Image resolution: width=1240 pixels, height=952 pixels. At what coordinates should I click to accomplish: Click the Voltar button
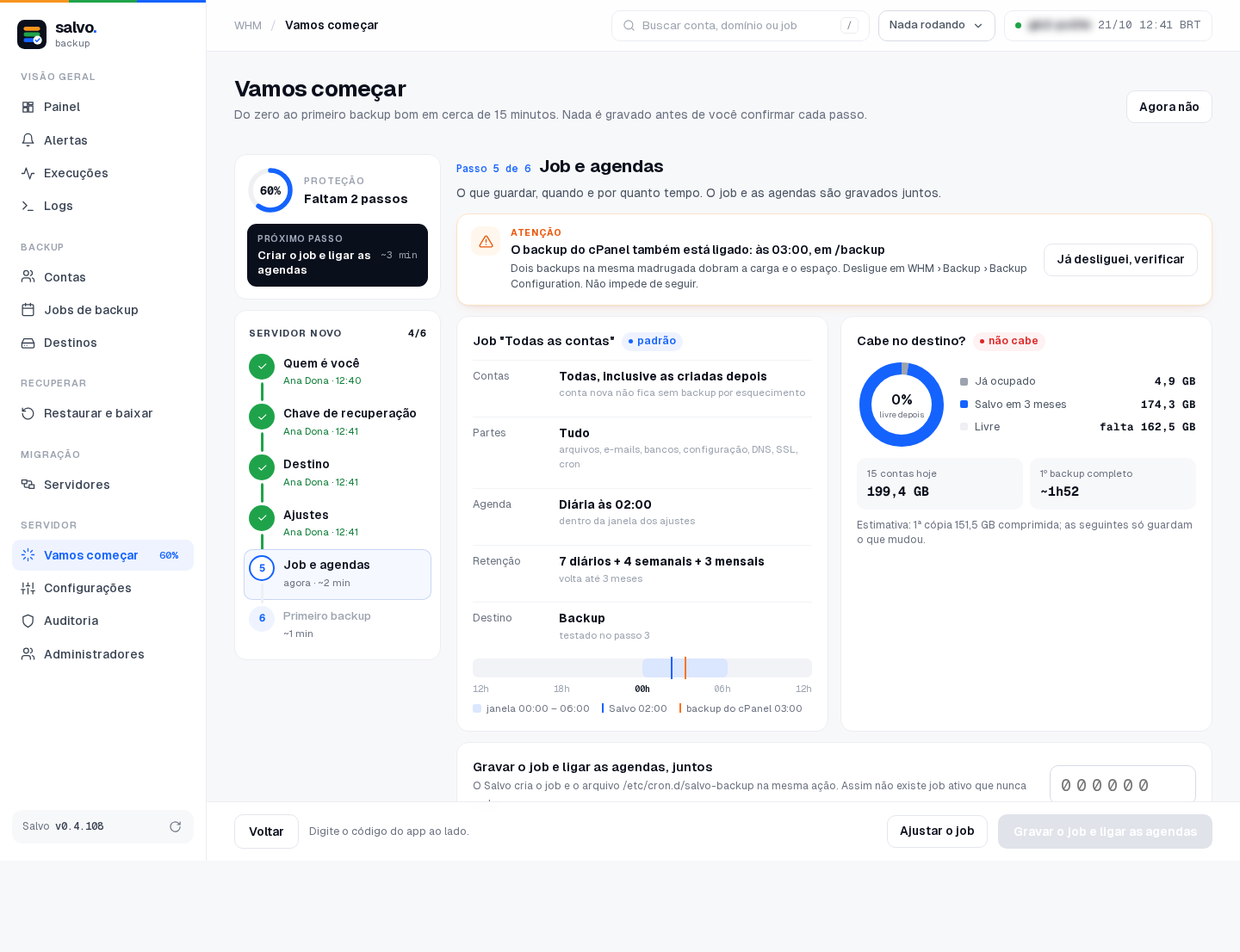coord(266,831)
